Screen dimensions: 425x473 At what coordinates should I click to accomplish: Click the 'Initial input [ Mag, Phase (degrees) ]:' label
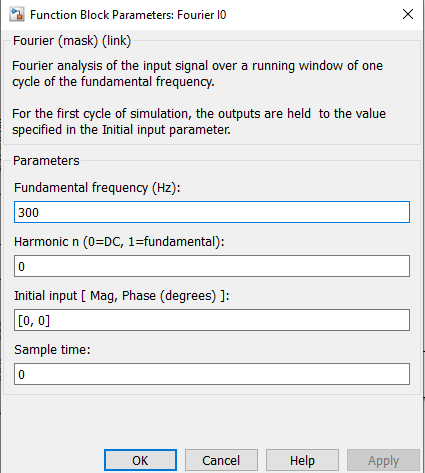pos(122,296)
